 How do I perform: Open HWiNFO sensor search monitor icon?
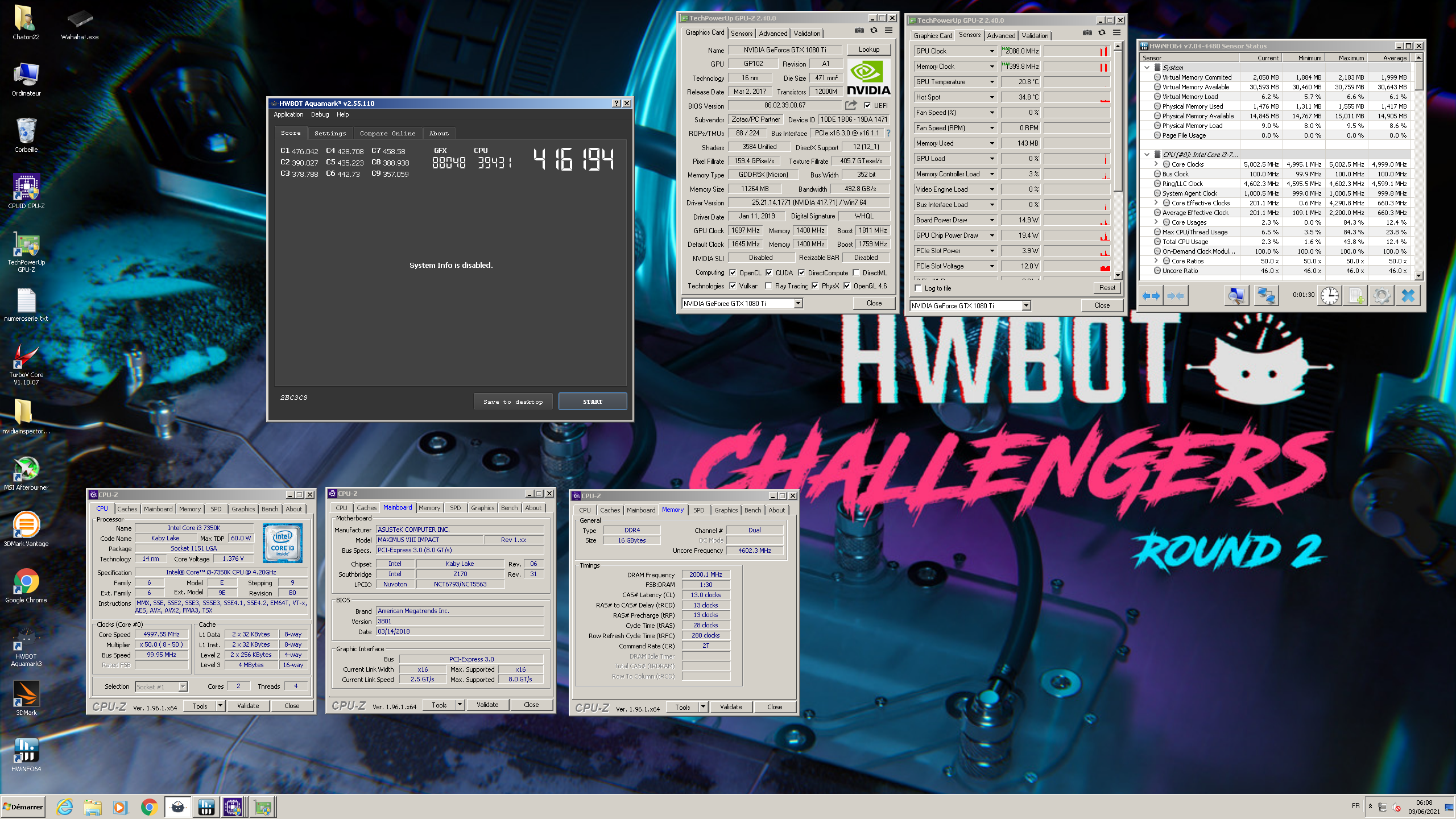tap(1236, 296)
